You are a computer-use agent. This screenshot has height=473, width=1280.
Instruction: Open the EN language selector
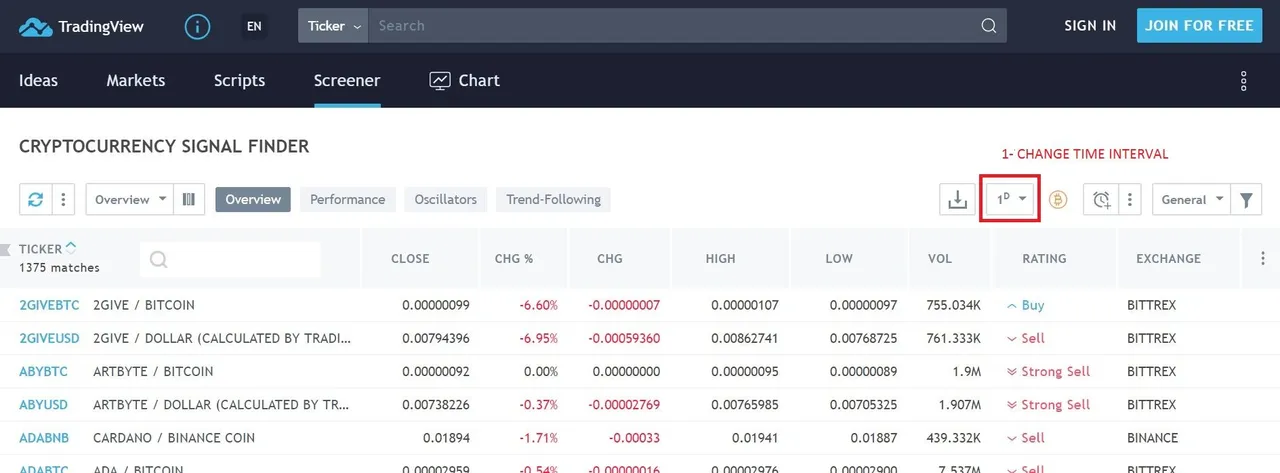point(254,26)
